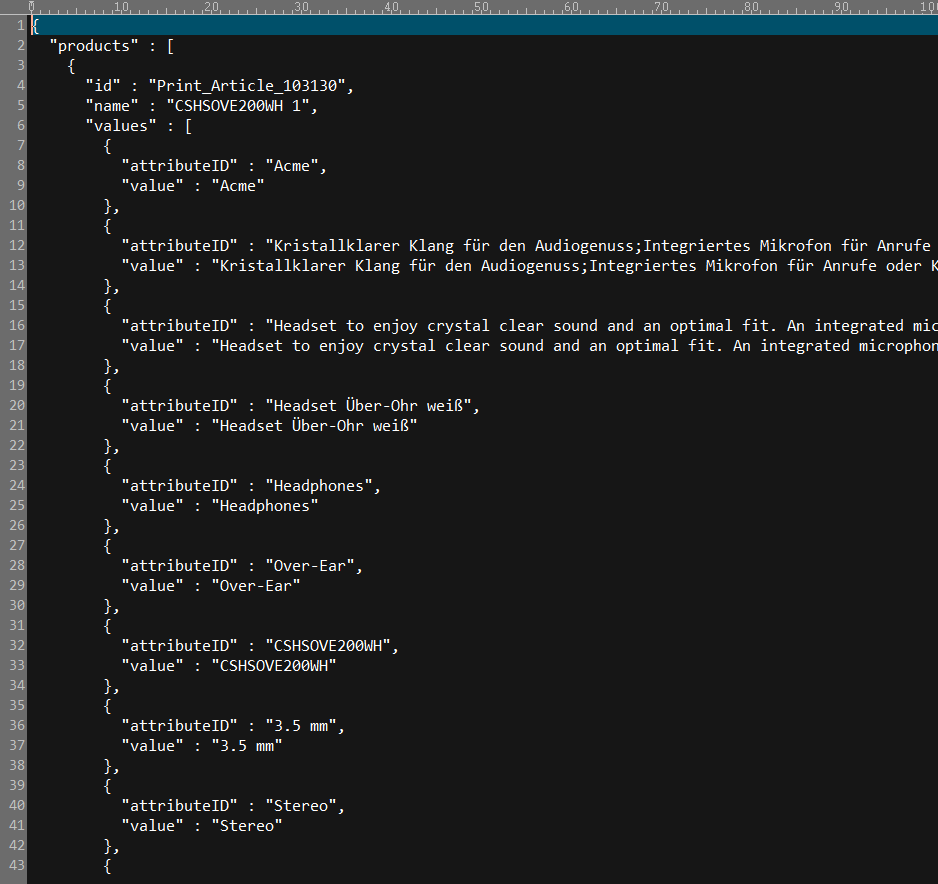Viewport: 938px width, 884px height.
Task: Click line number 36 in the gutter
Action: (x=16, y=725)
